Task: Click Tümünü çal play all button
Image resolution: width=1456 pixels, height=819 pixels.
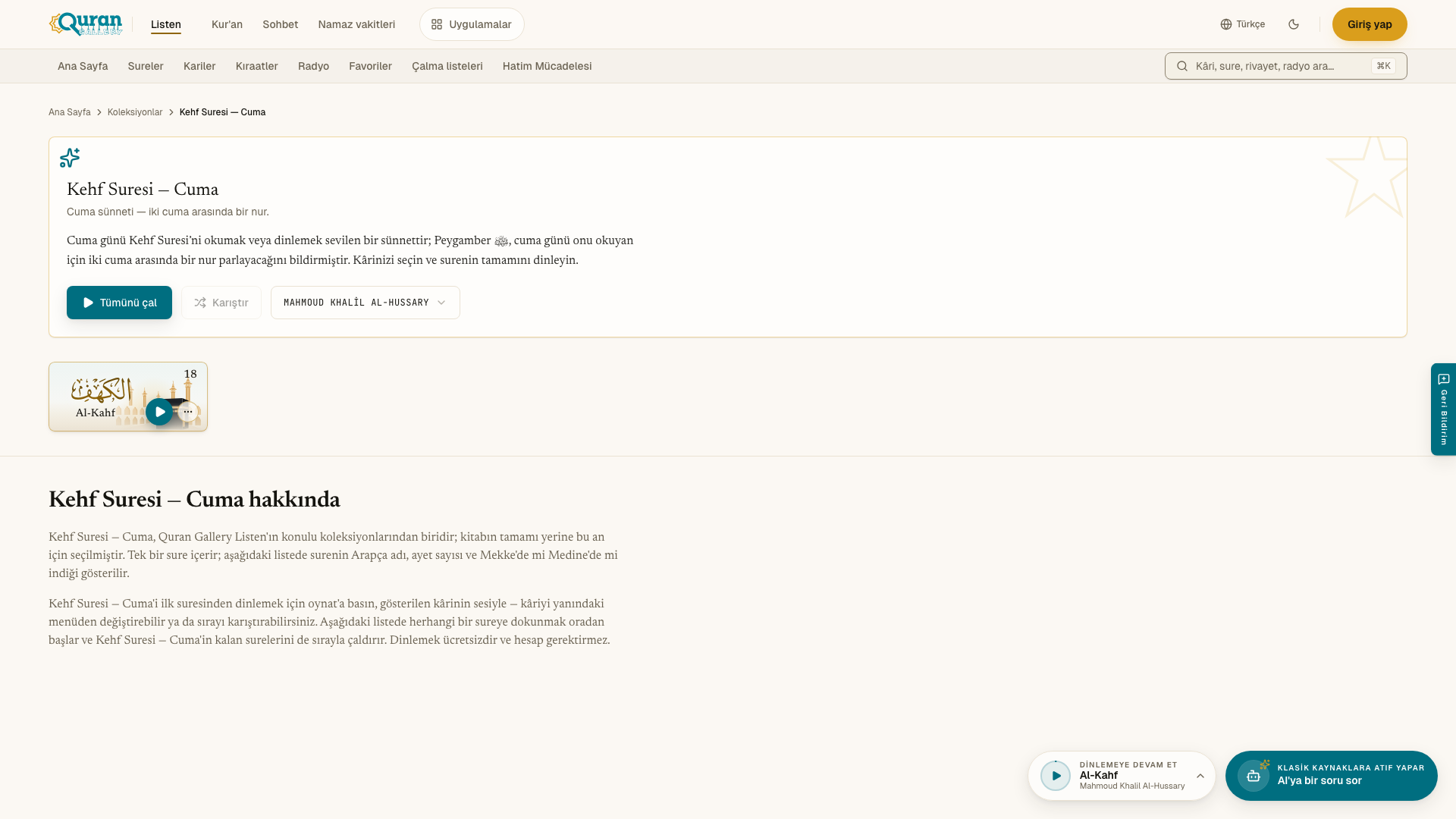Action: tap(119, 303)
